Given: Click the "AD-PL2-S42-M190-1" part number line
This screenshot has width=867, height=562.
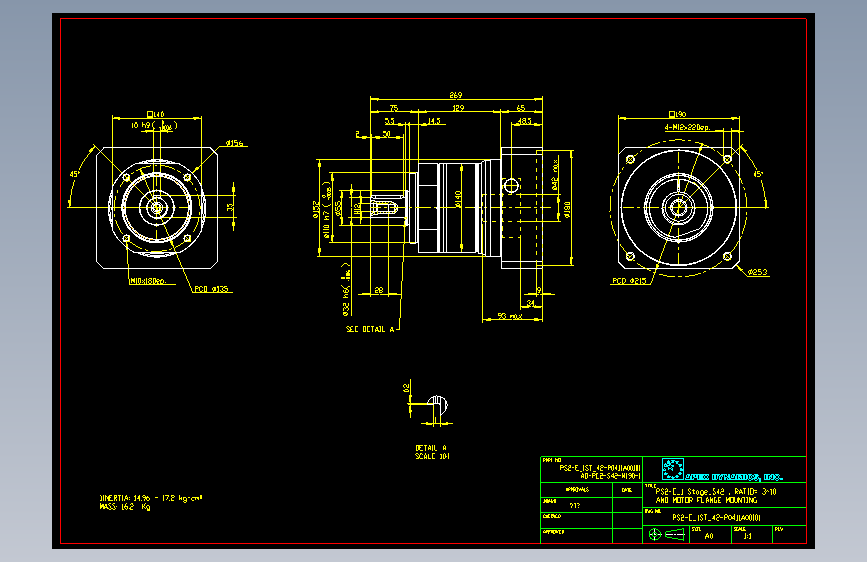Looking at the screenshot, I should pyautogui.click(x=610, y=476).
